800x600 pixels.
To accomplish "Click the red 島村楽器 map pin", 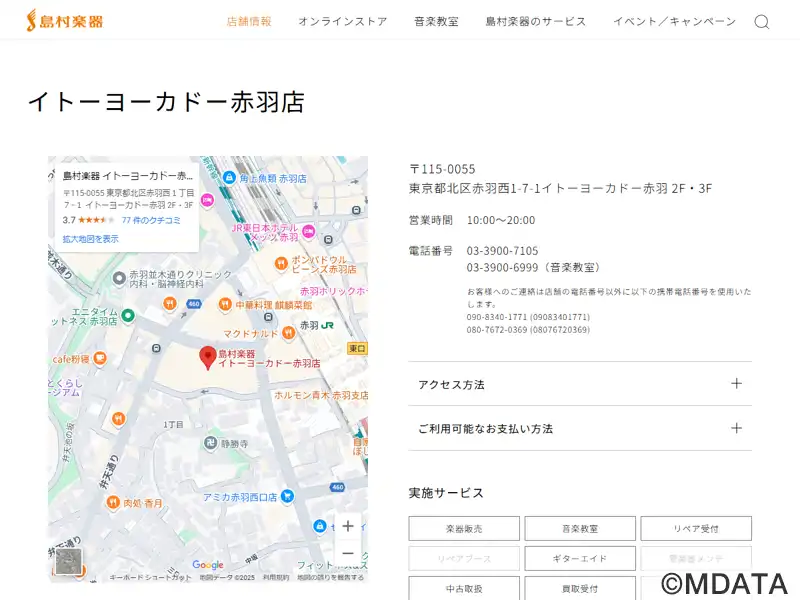I will [208, 357].
